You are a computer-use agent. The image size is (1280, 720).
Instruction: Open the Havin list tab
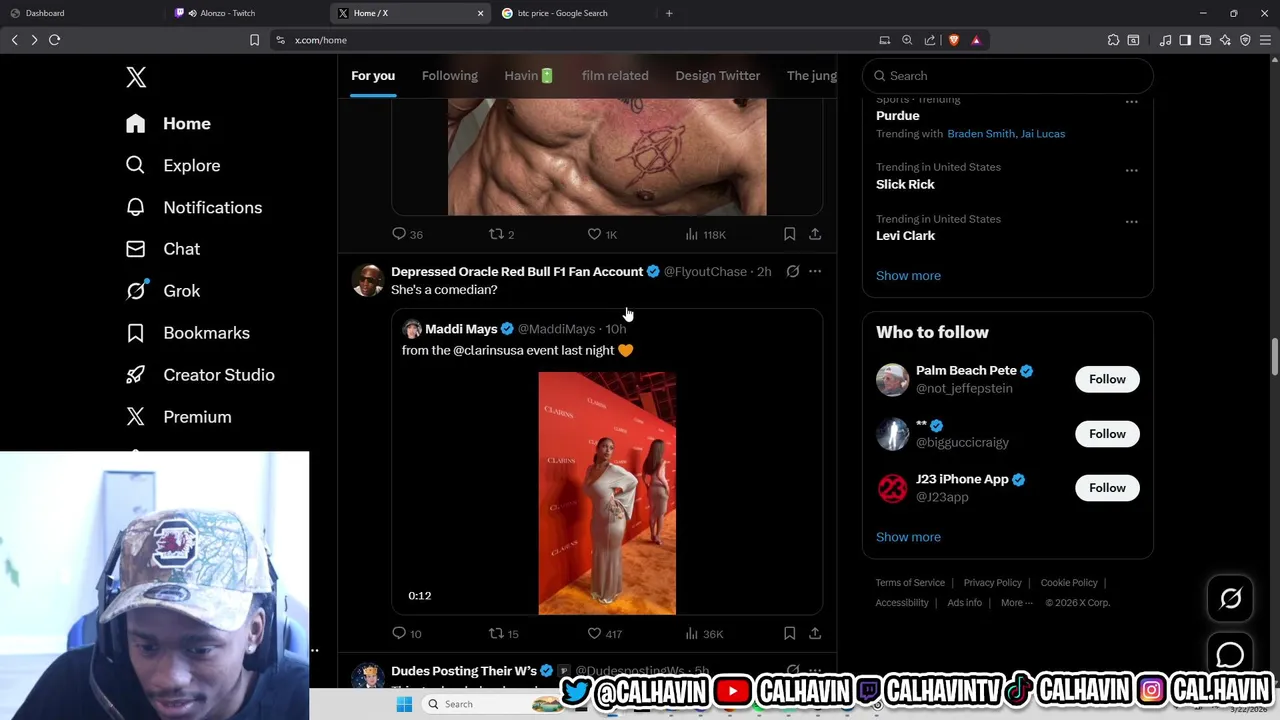tap(529, 76)
